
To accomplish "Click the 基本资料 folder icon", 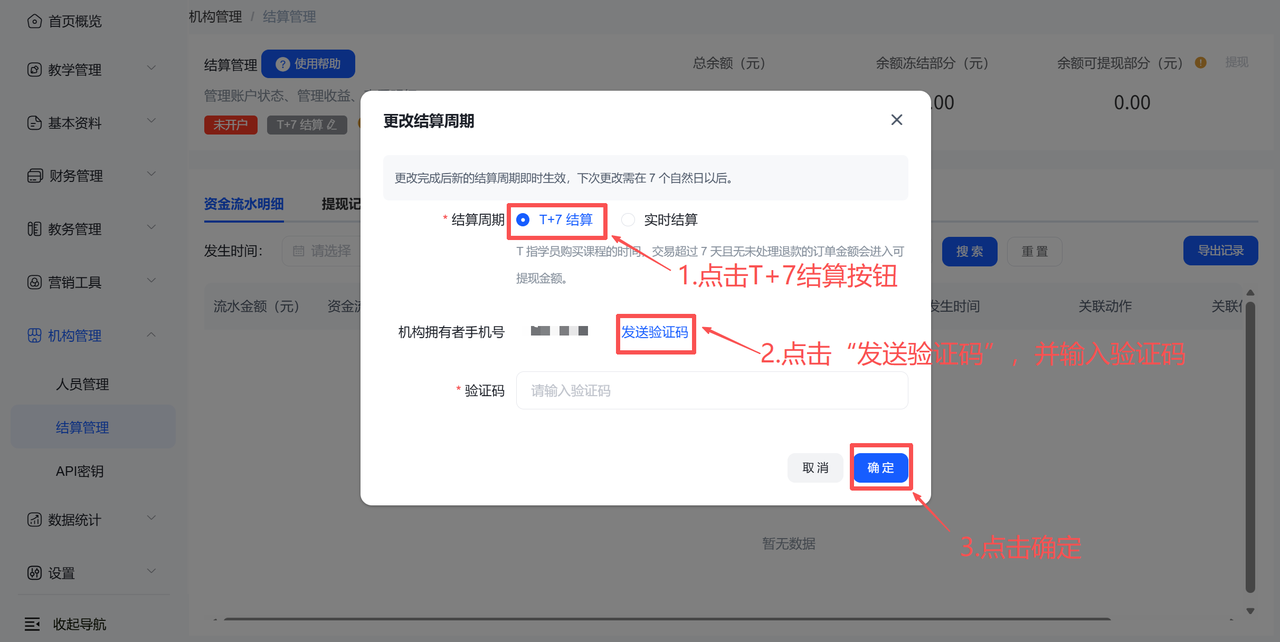I will [x=34, y=123].
